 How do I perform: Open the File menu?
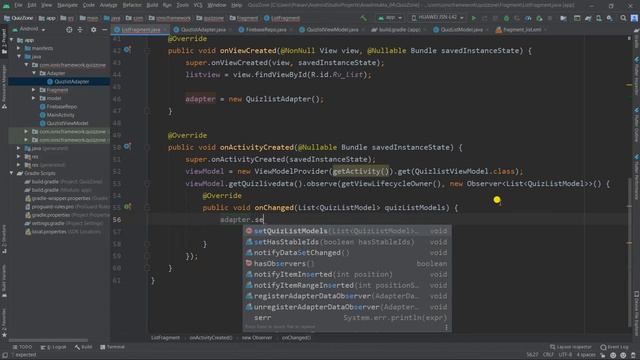tap(18, 5)
